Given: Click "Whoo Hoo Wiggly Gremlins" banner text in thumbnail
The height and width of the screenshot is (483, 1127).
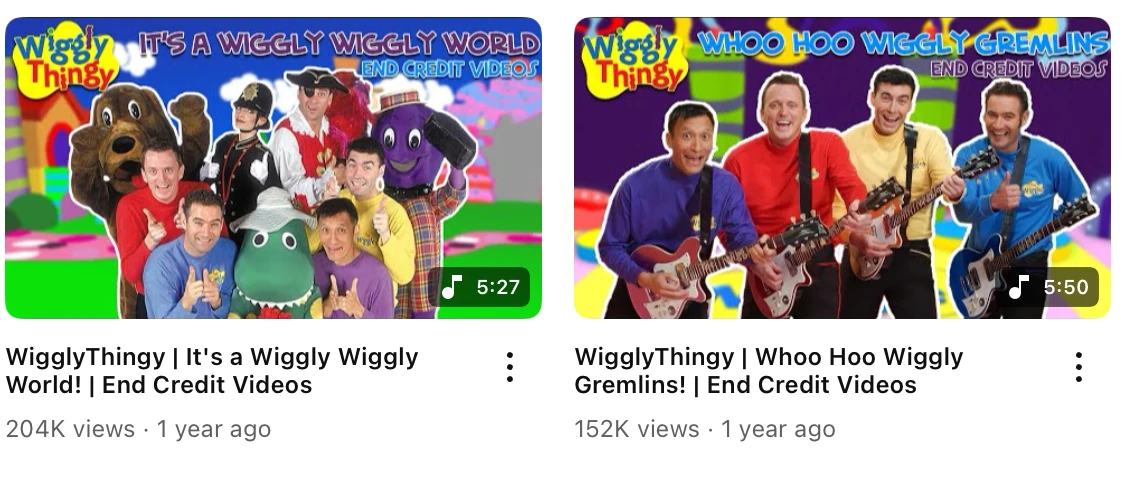Looking at the screenshot, I should 903,45.
